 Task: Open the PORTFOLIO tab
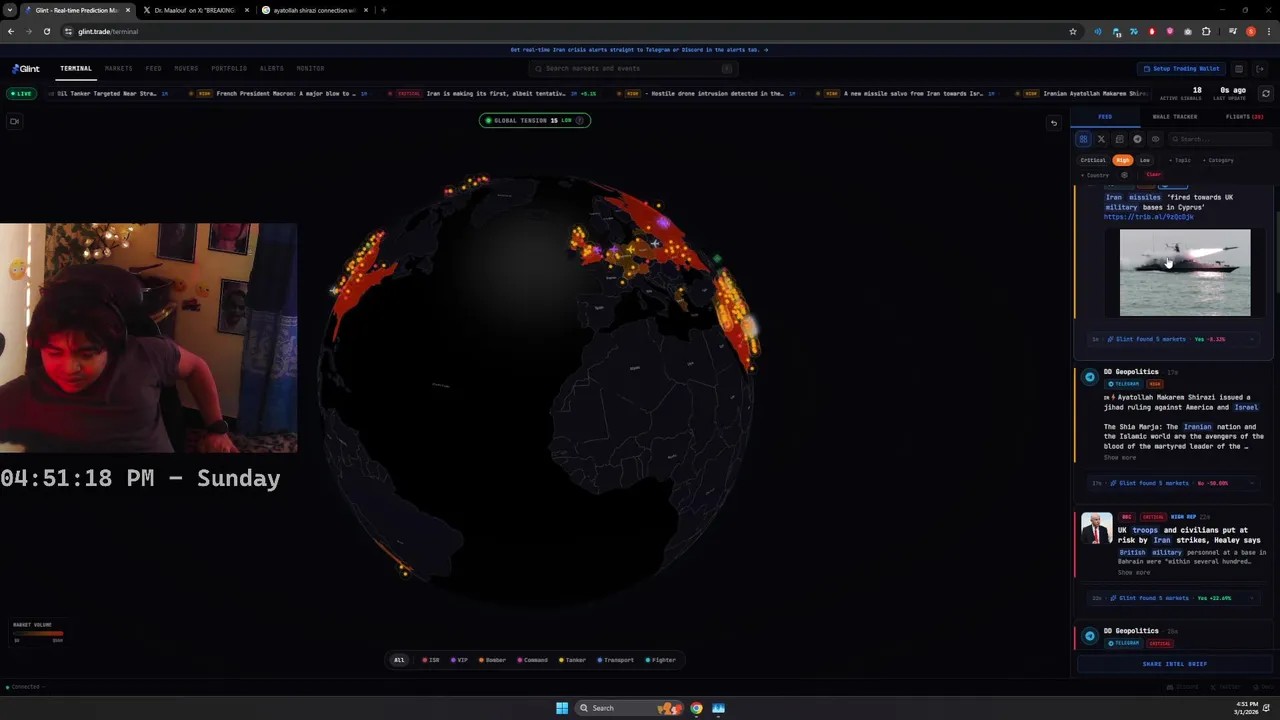(229, 69)
